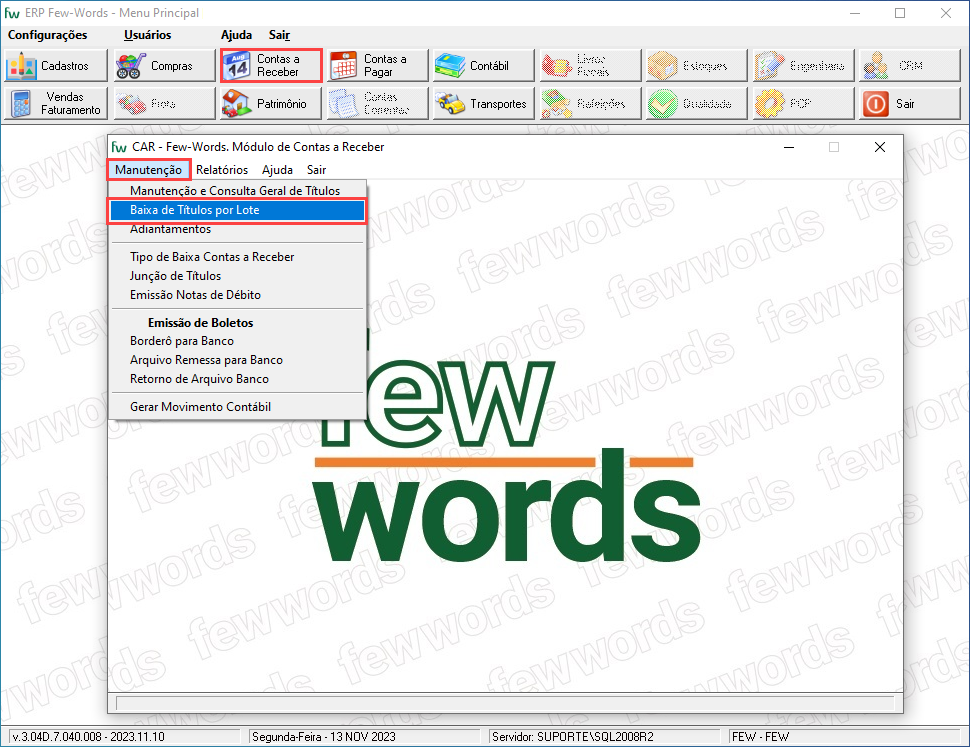Click the Refeições toolbar button

point(590,103)
